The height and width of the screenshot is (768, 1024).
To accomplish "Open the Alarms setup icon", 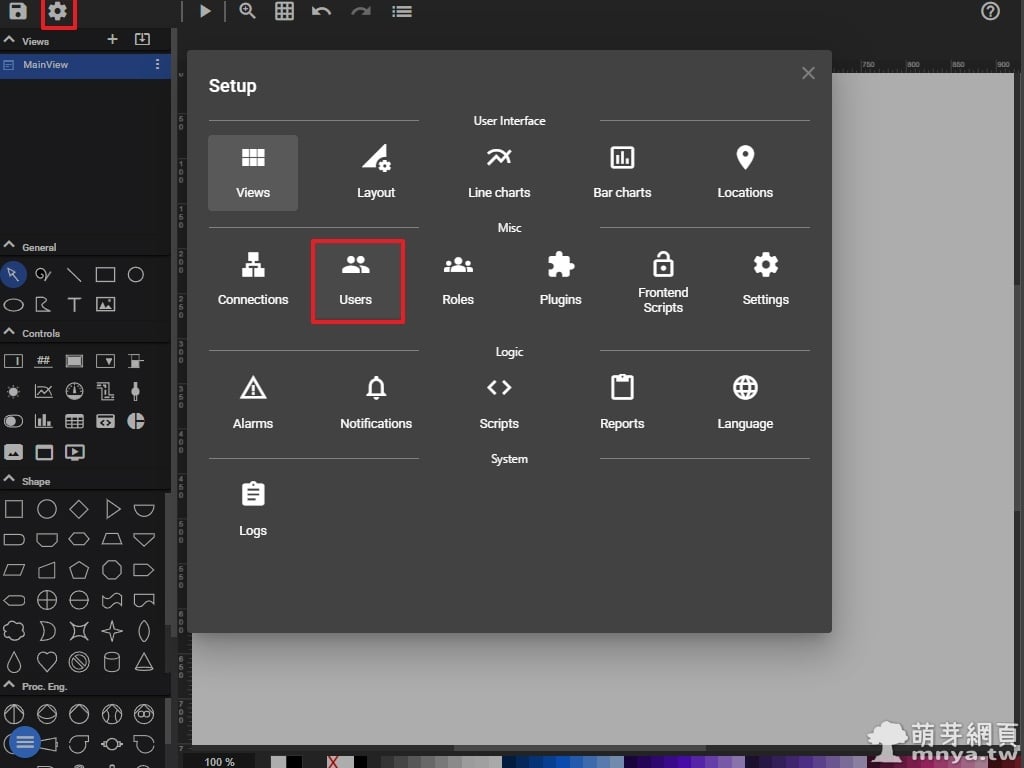I will coord(253,403).
